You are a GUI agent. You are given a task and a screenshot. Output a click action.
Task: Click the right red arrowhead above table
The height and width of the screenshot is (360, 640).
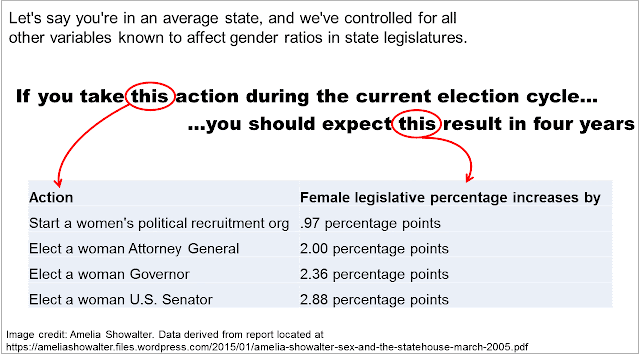click(x=469, y=177)
